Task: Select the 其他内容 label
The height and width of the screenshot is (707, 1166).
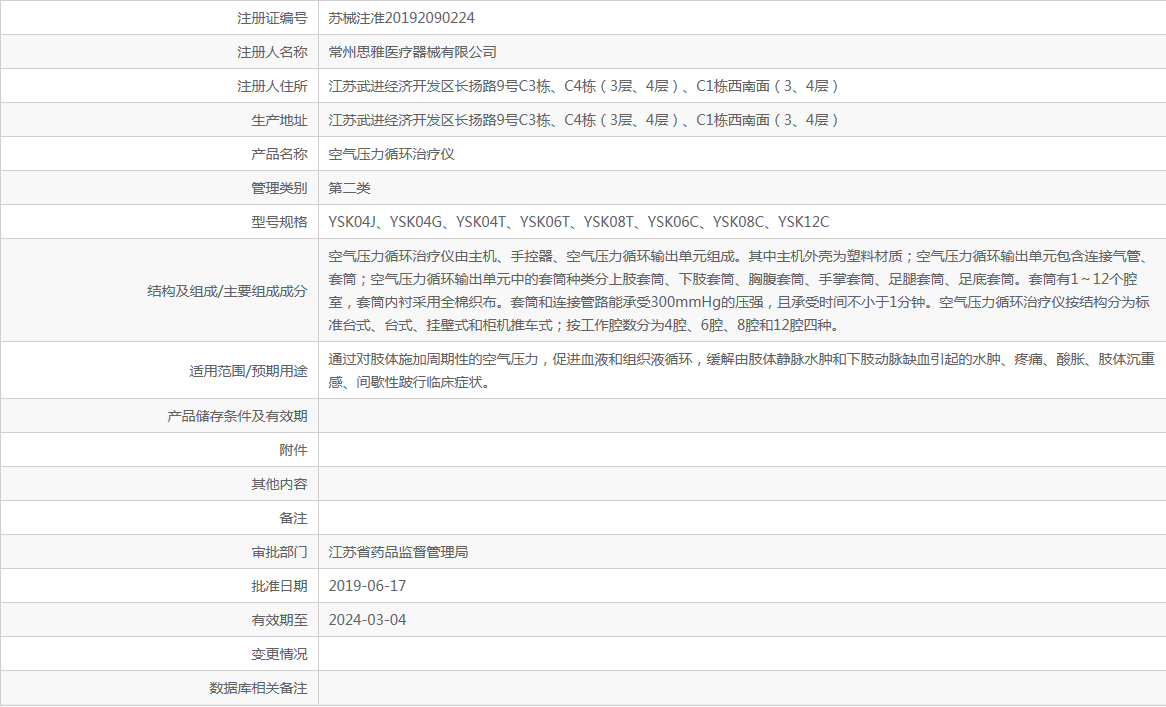Action: (x=279, y=484)
